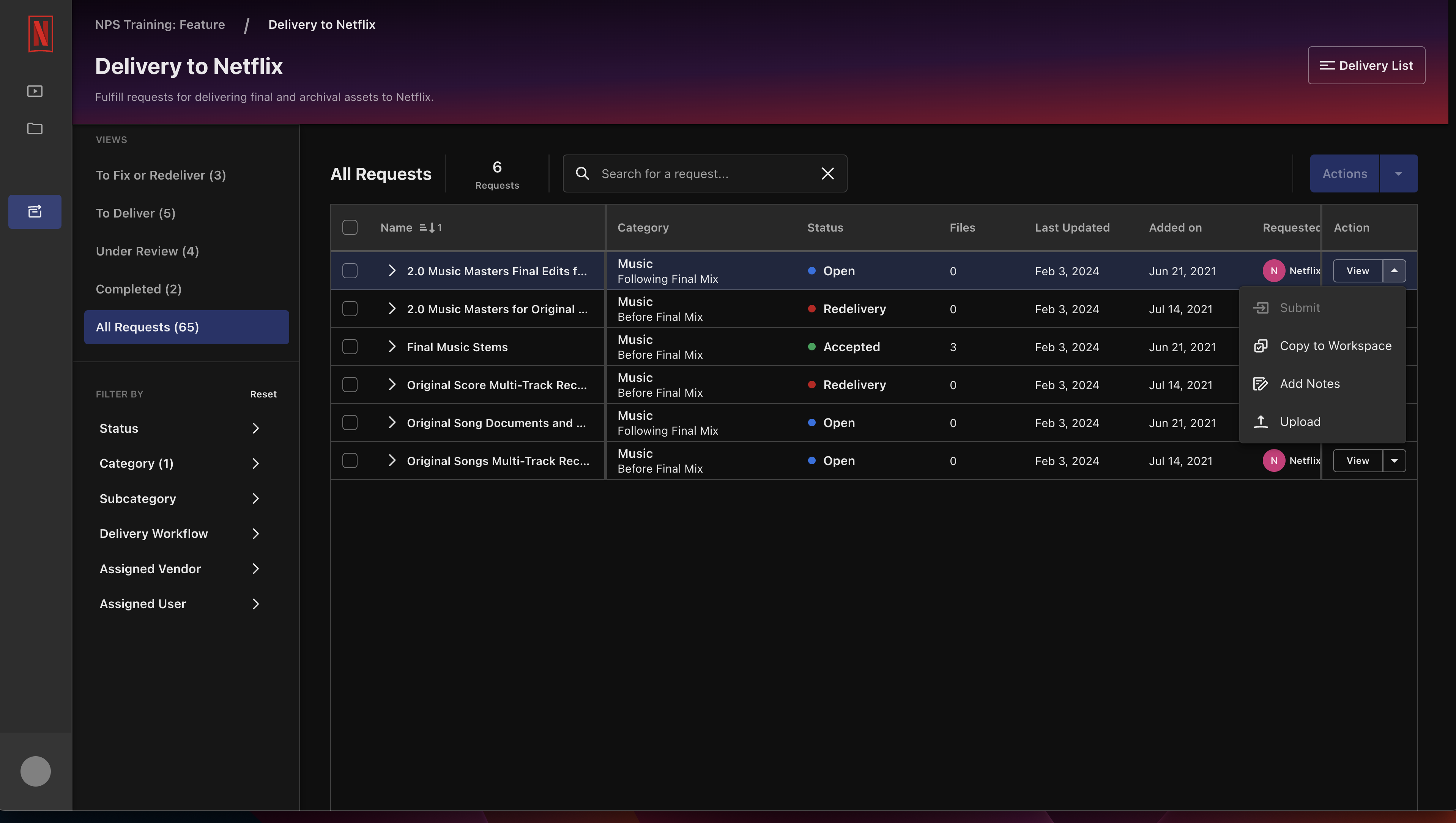Click green Accepted status dot
This screenshot has height=823, width=1456.
coord(812,347)
